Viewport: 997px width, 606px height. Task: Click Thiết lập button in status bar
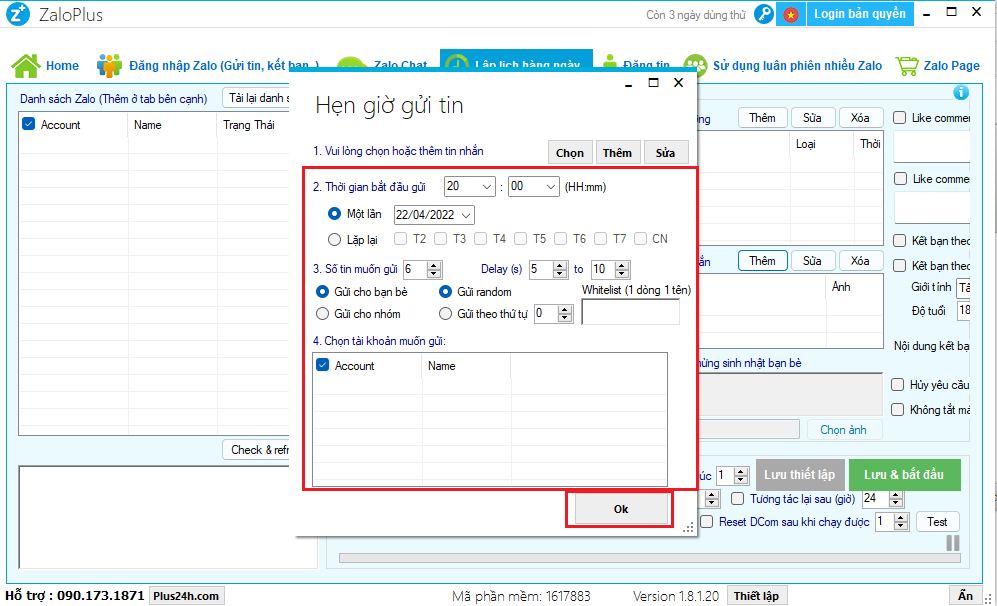coord(756,596)
